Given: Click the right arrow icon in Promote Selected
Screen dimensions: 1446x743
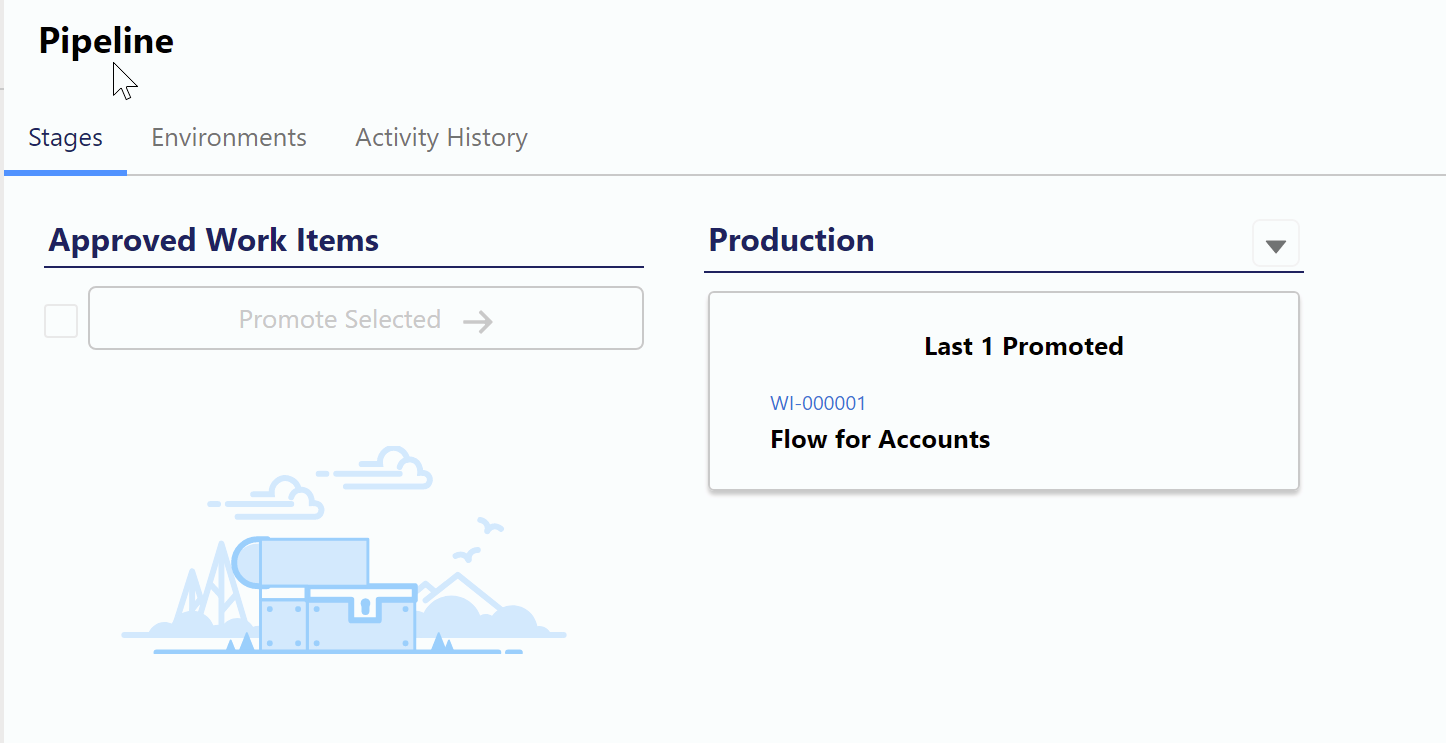Looking at the screenshot, I should click(478, 321).
